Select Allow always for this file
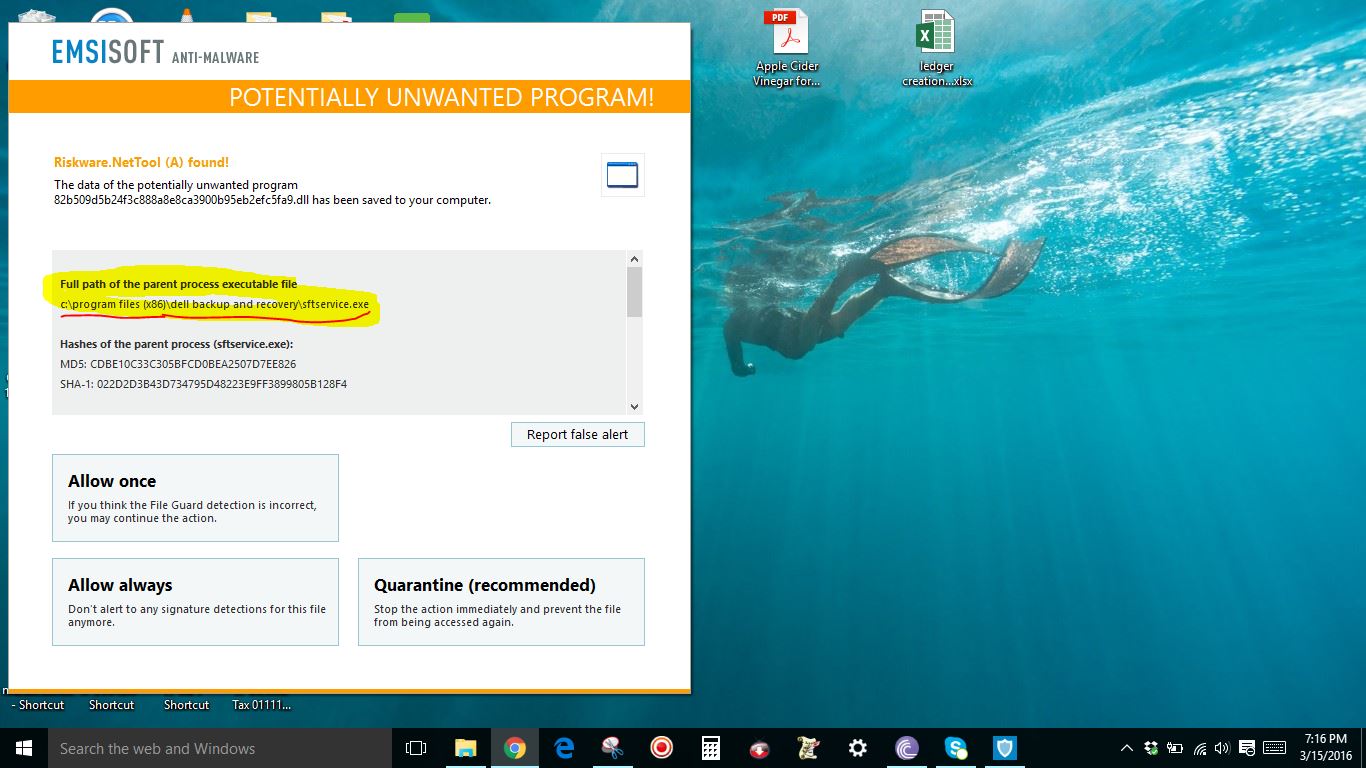This screenshot has width=1366, height=768. pyautogui.click(x=195, y=602)
